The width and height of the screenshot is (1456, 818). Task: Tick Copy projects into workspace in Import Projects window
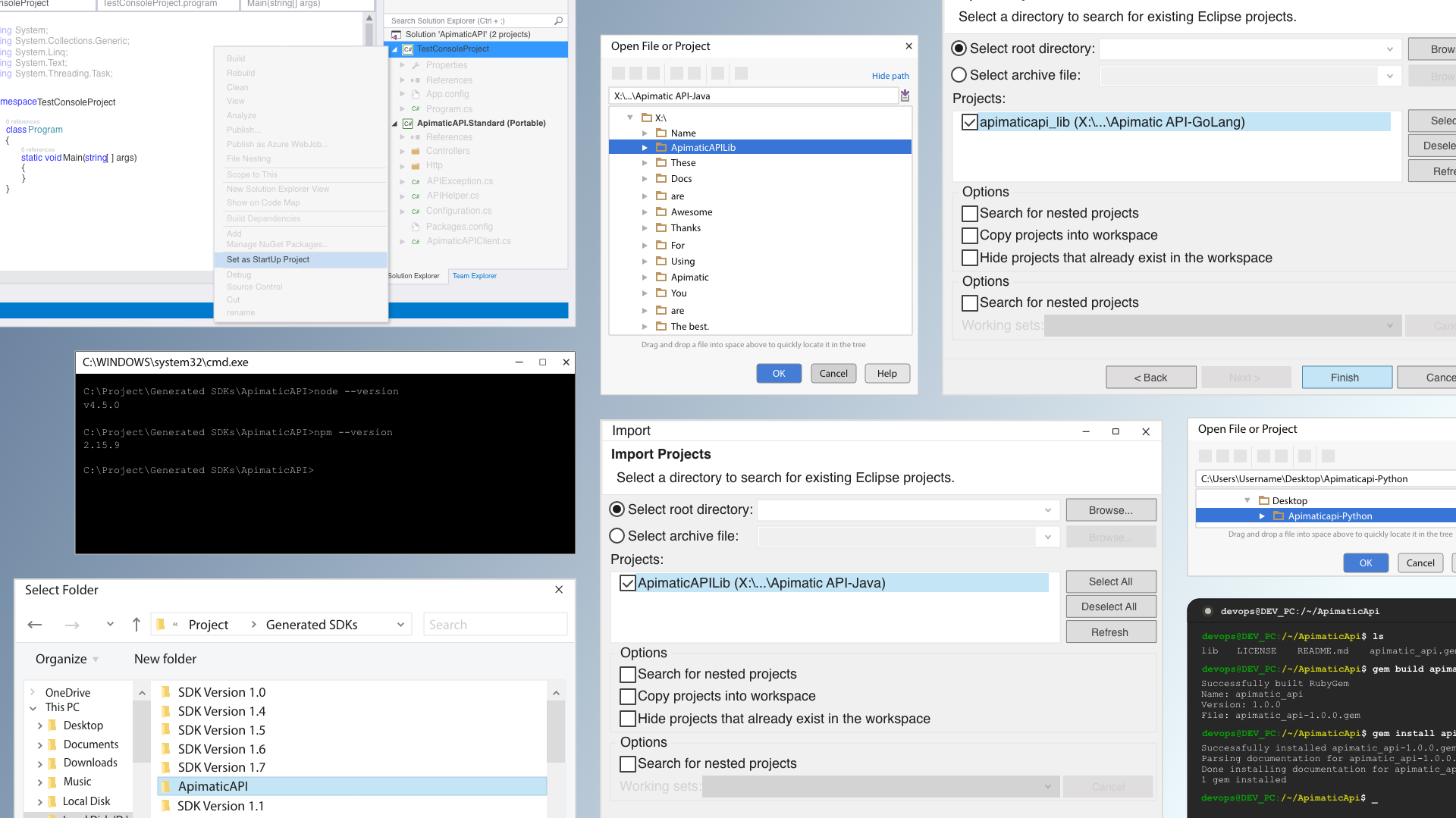click(x=627, y=696)
